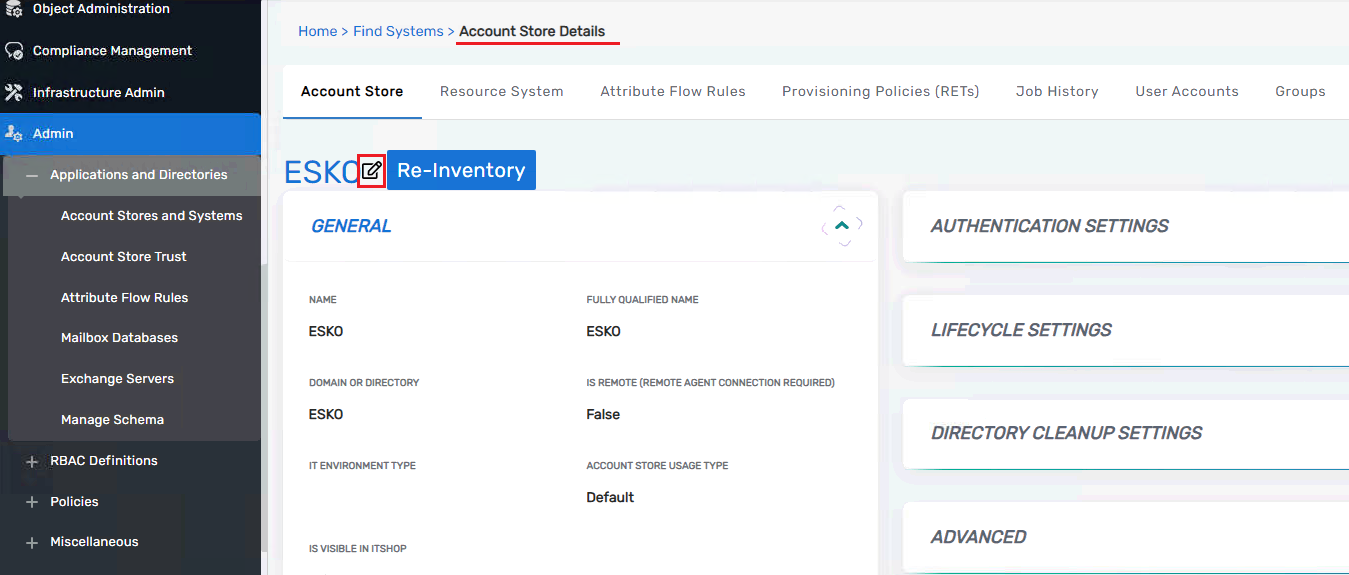Viewport: 1349px width, 575px height.
Task: Select the Admin menu label
Action: coord(53,133)
